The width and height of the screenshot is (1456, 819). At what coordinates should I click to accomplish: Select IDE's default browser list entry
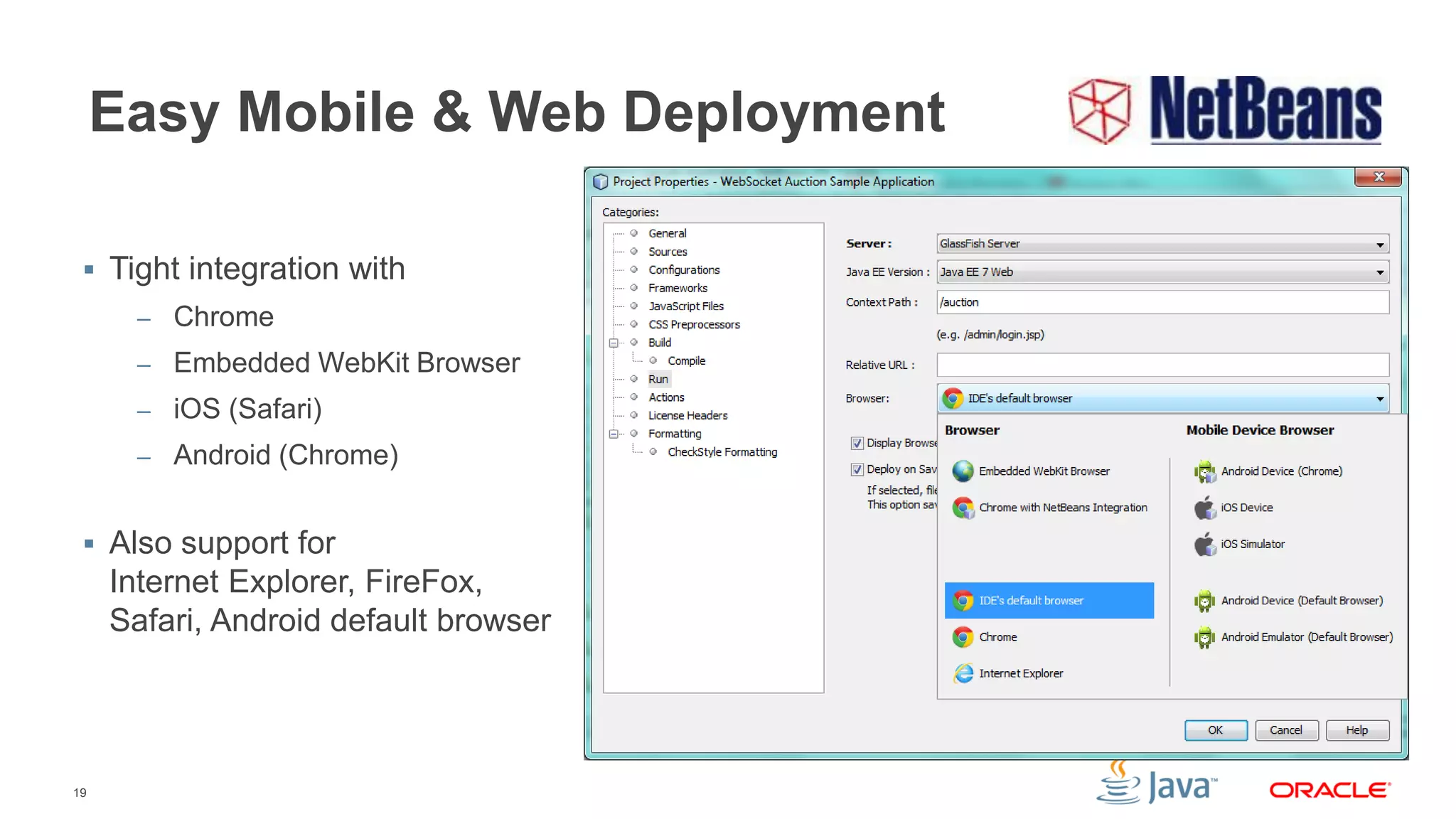click(x=1049, y=601)
